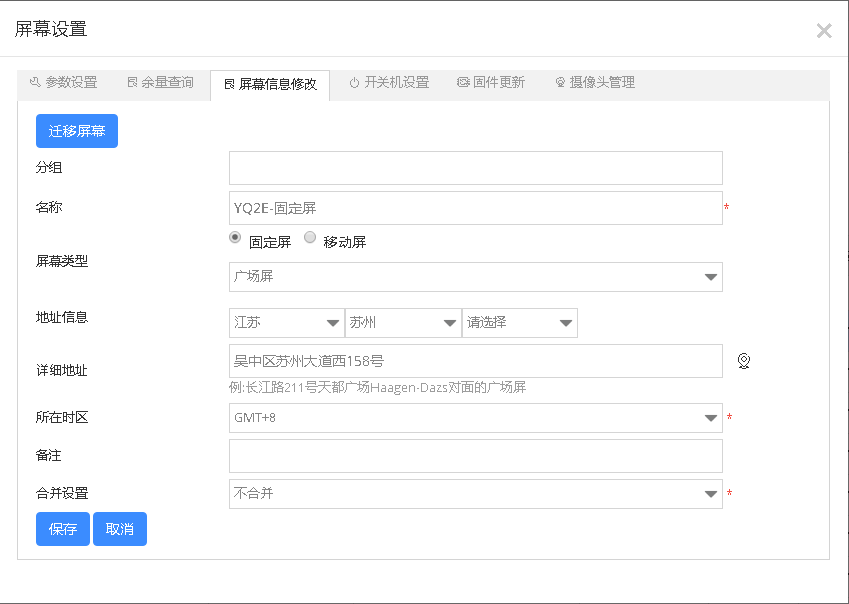Open the 不合并 merge setting dropdown
The width and height of the screenshot is (849, 604).
[x=476, y=494]
